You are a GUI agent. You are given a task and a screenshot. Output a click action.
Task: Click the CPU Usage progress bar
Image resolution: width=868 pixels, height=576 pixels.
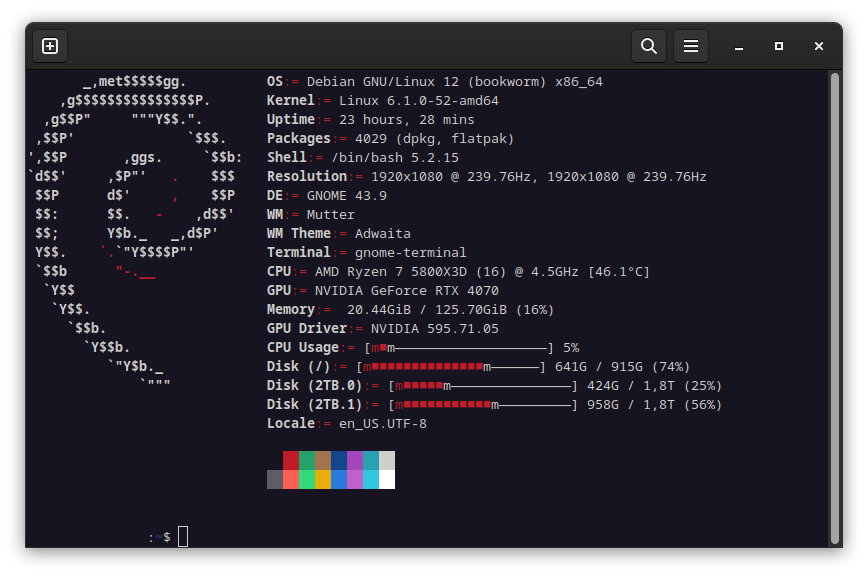[459, 348]
